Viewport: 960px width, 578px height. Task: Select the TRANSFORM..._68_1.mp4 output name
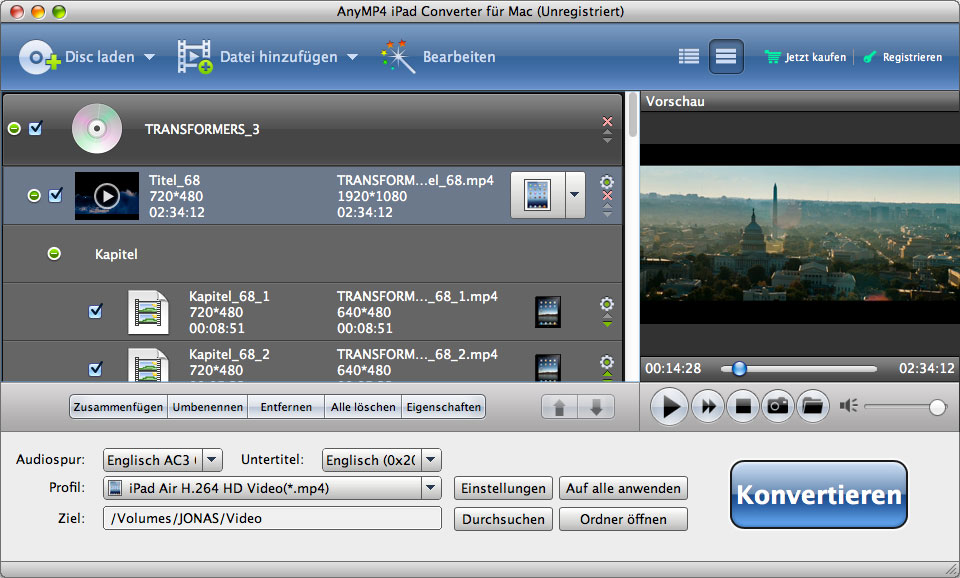tap(417, 296)
